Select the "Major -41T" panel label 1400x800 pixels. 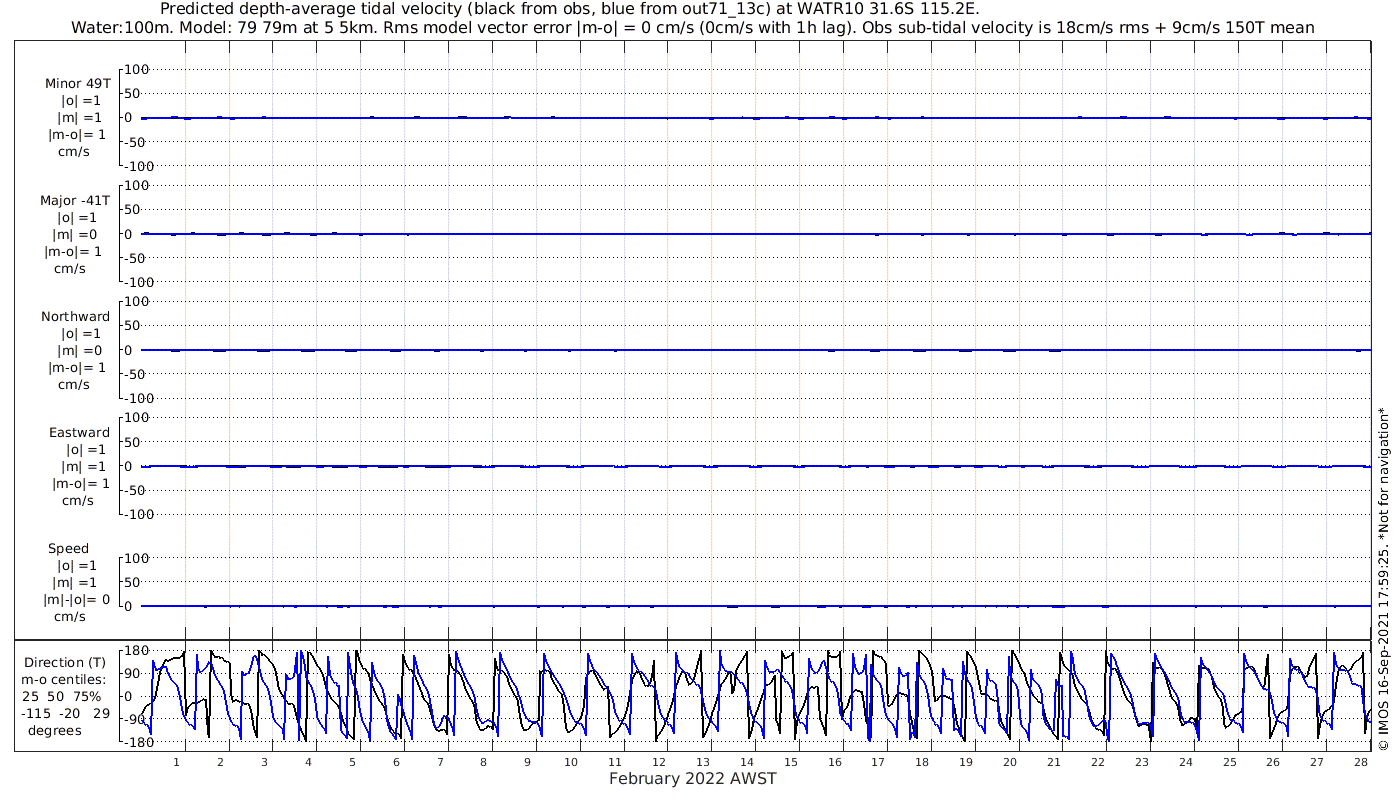point(76,200)
